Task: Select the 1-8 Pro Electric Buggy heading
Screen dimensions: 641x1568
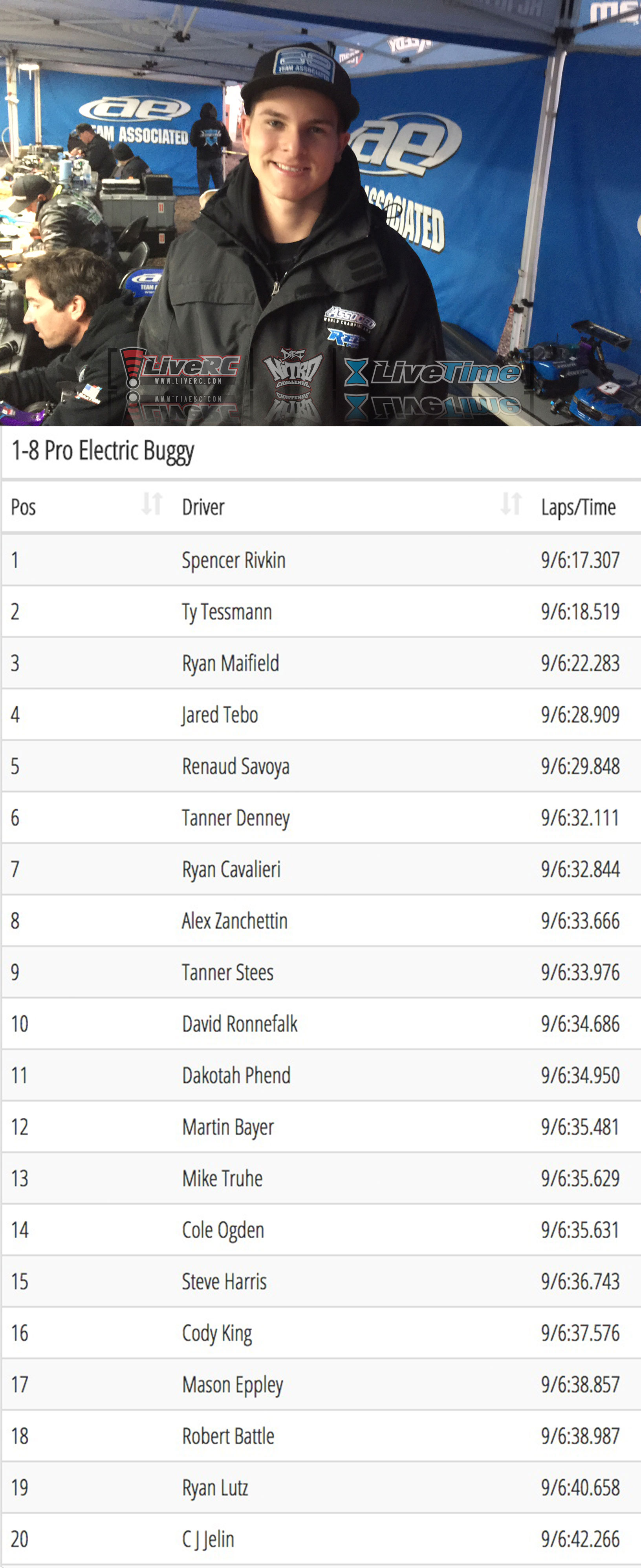Action: coord(103,451)
